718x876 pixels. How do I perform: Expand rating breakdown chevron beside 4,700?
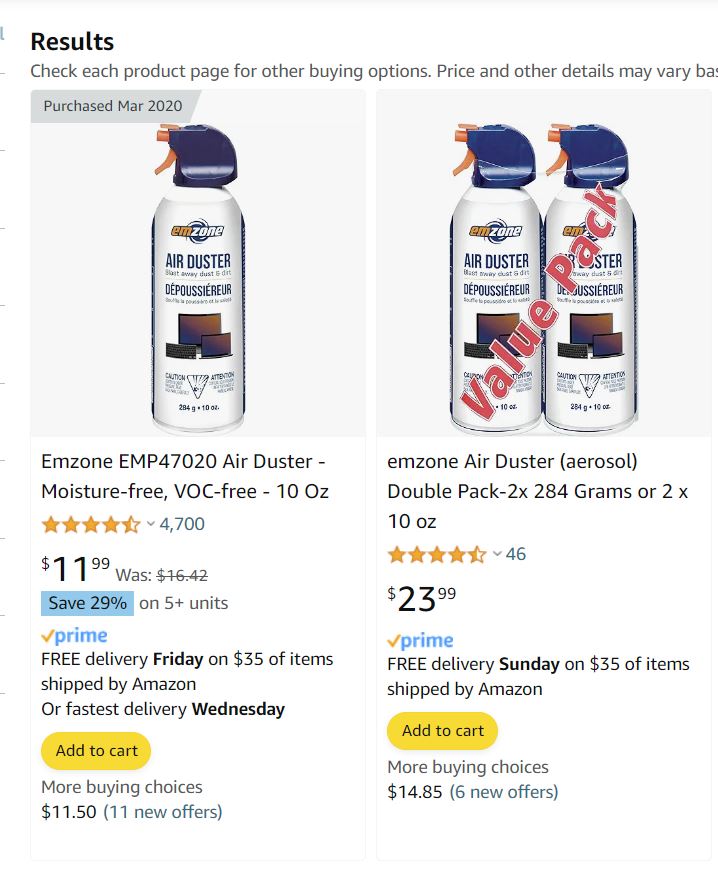[x=151, y=524]
